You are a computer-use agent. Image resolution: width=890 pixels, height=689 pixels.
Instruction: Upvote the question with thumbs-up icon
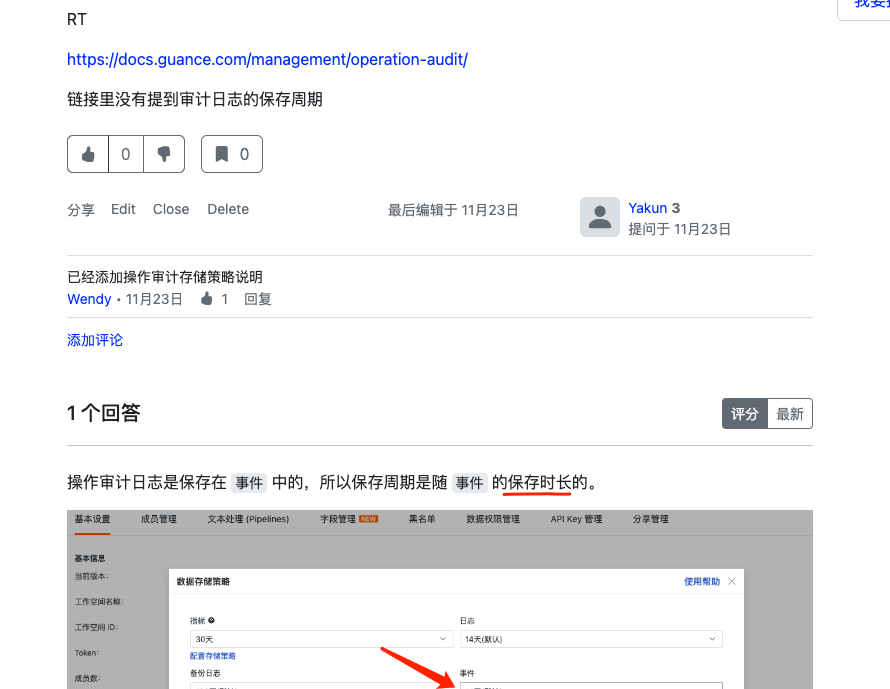coord(88,154)
